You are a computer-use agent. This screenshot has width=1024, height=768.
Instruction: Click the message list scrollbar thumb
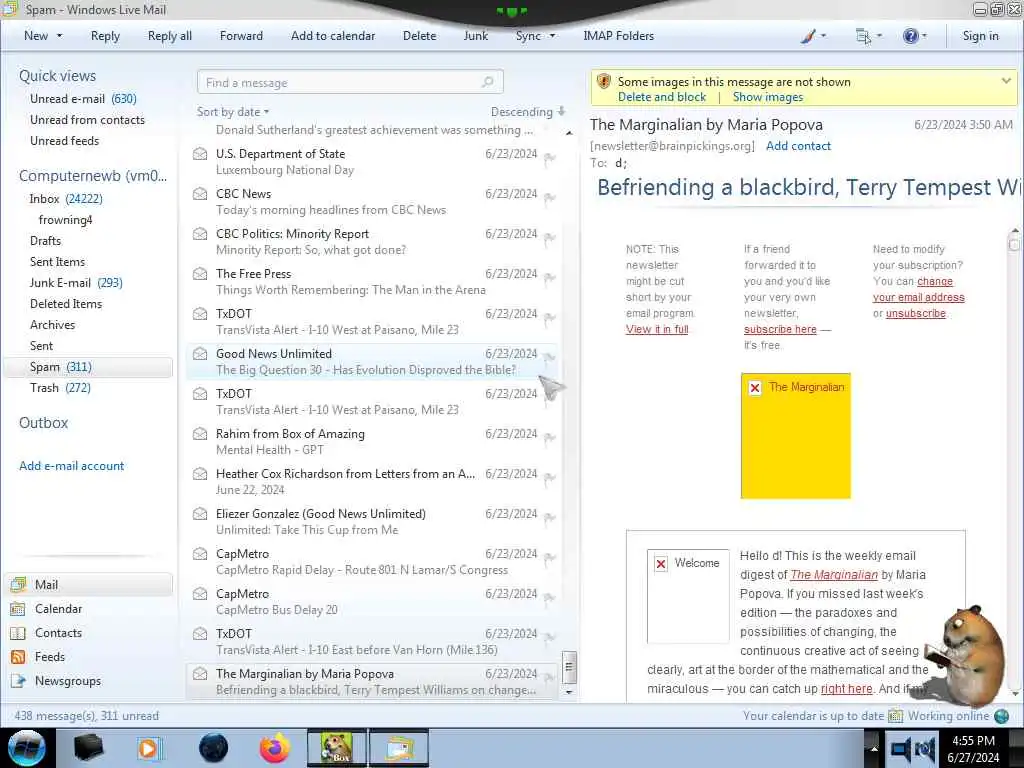[569, 667]
